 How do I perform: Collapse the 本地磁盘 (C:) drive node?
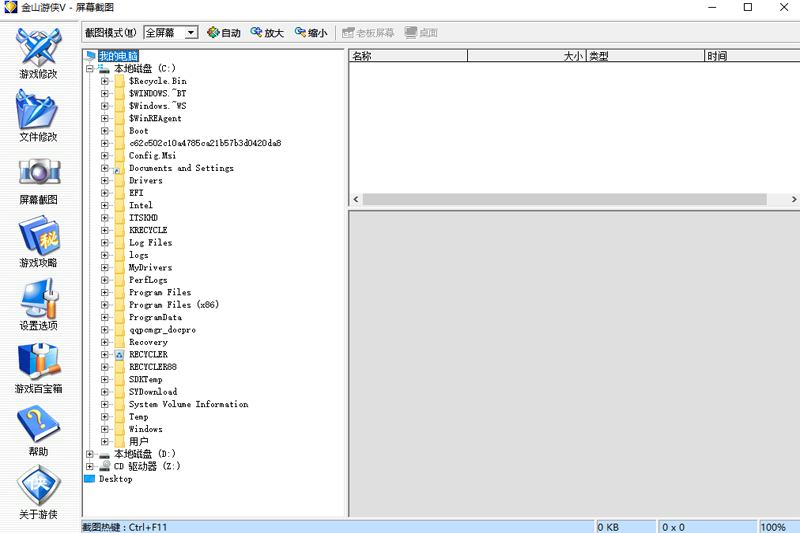click(x=90, y=69)
